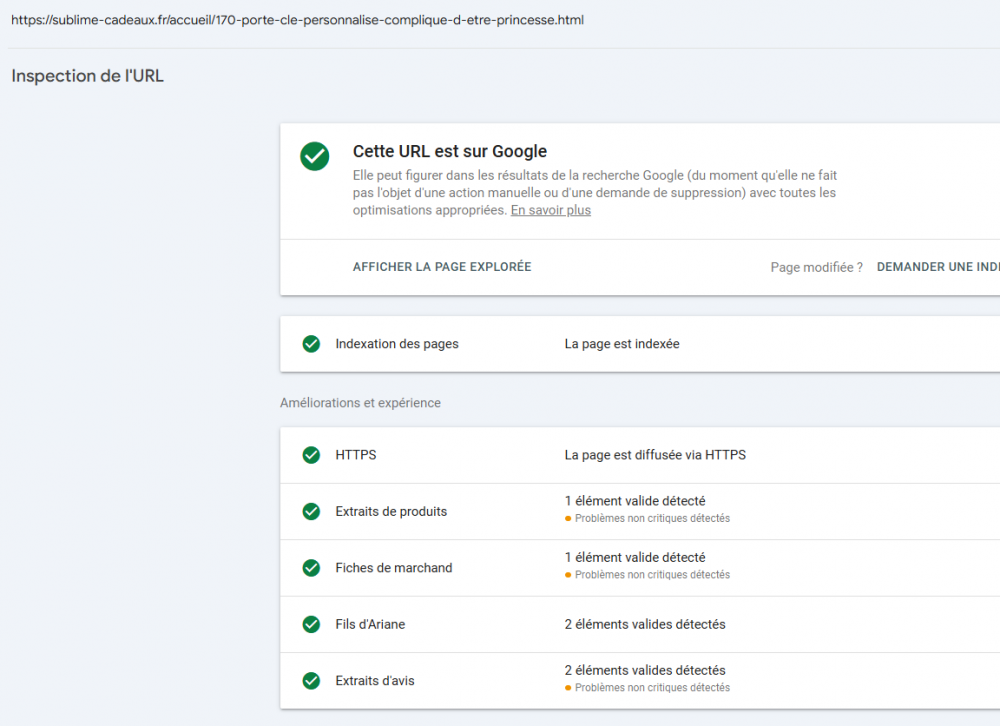Click the orange warning dot under Extraits de produits status
This screenshot has width=1000, height=726.
click(568, 519)
